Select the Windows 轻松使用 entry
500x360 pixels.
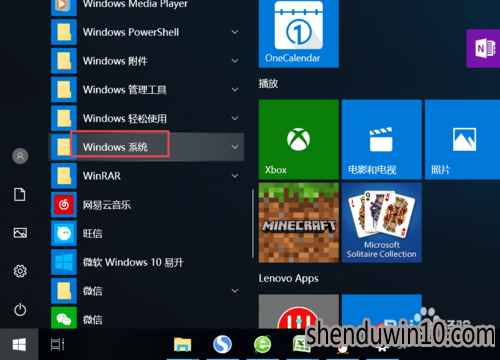click(x=147, y=118)
